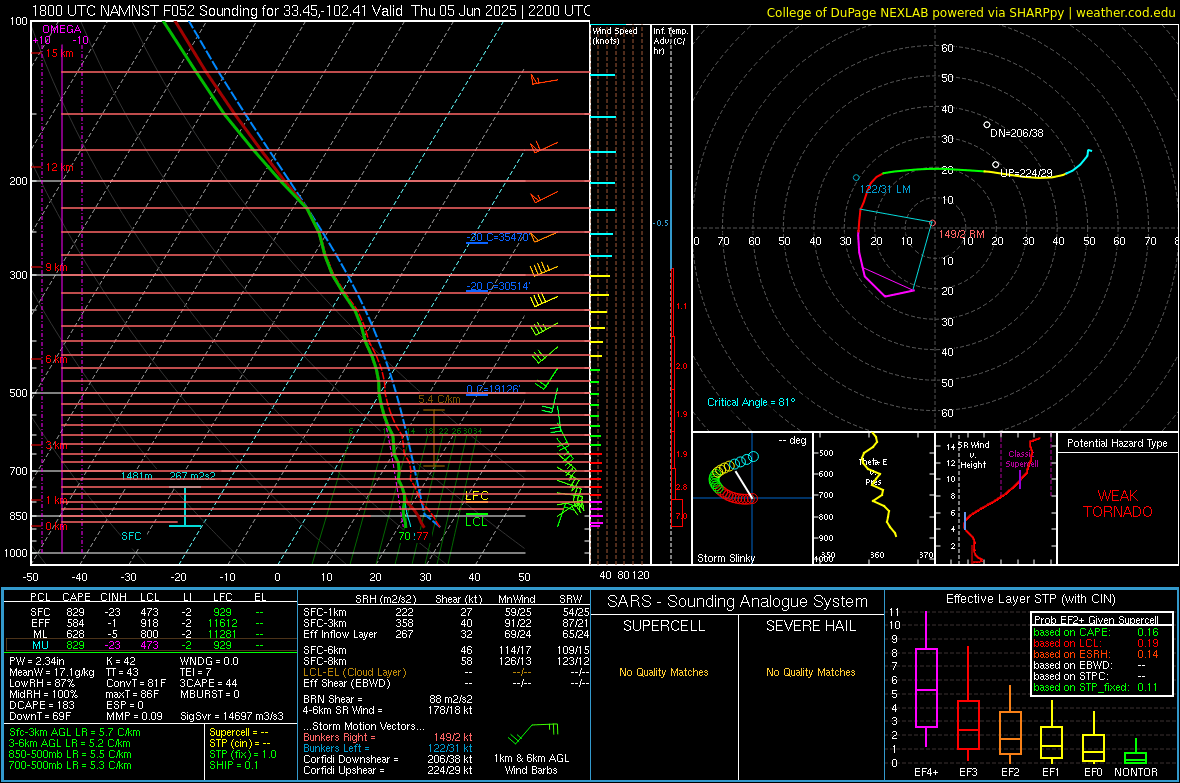Click the 0 C=19126' freezing level label
This screenshot has width=1180, height=783.
pos(493,389)
